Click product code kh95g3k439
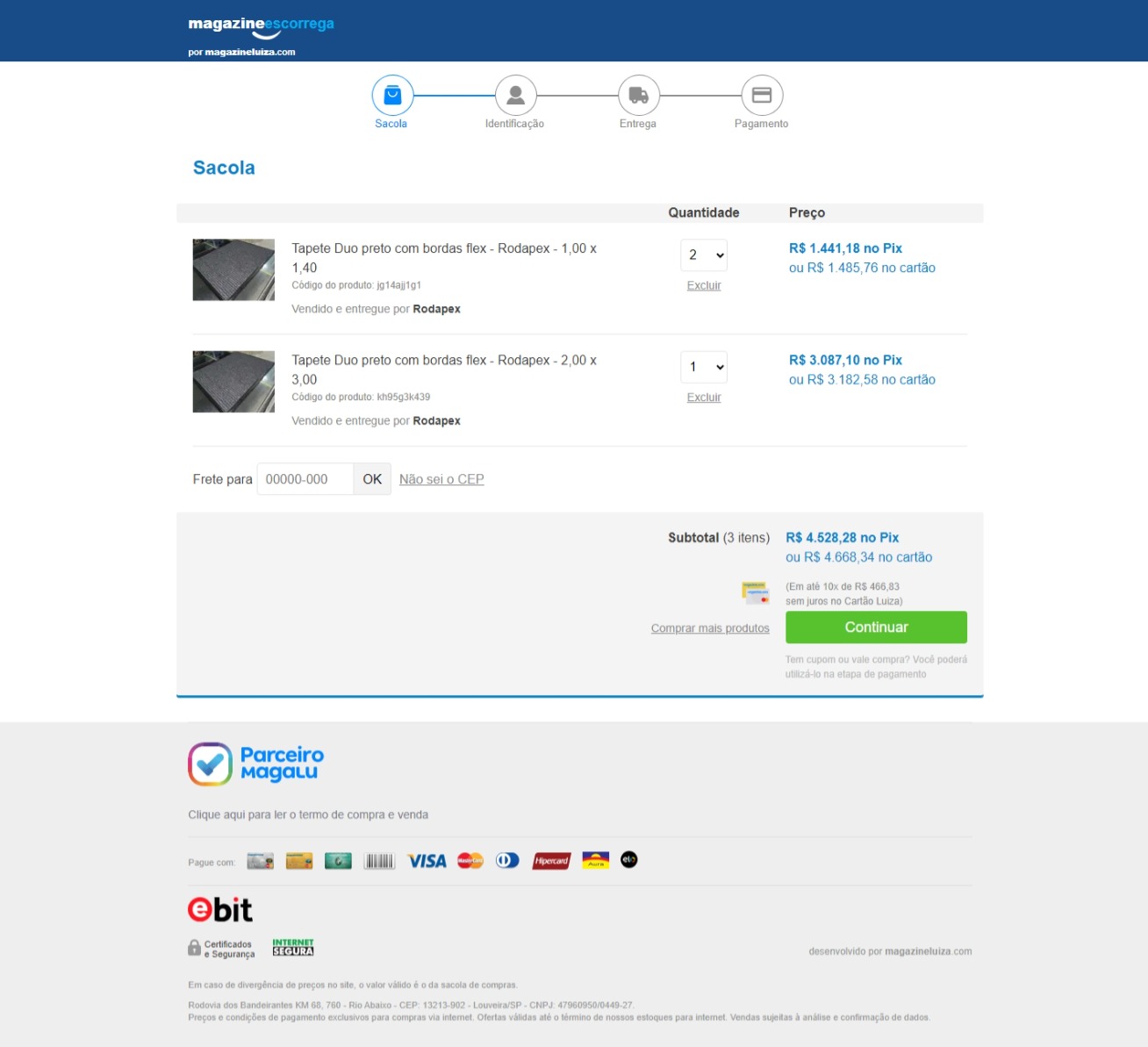 pyautogui.click(x=403, y=397)
